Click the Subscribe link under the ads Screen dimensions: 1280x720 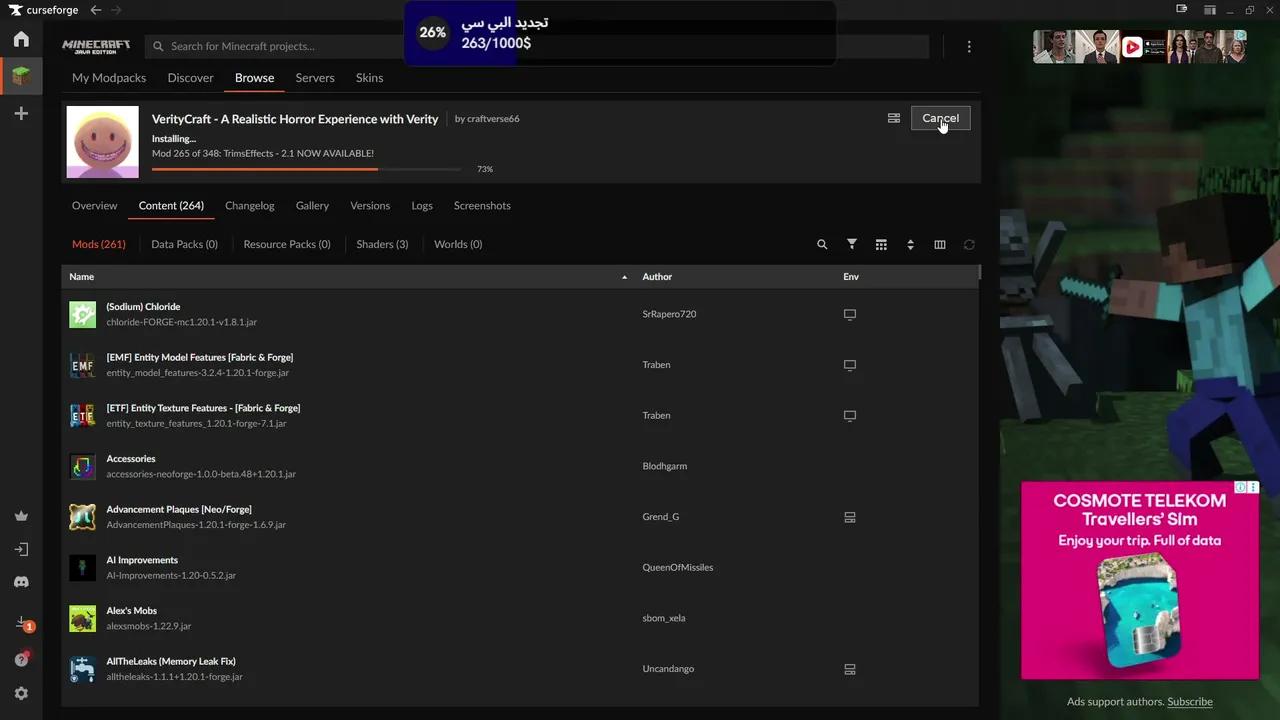pyautogui.click(x=1190, y=702)
